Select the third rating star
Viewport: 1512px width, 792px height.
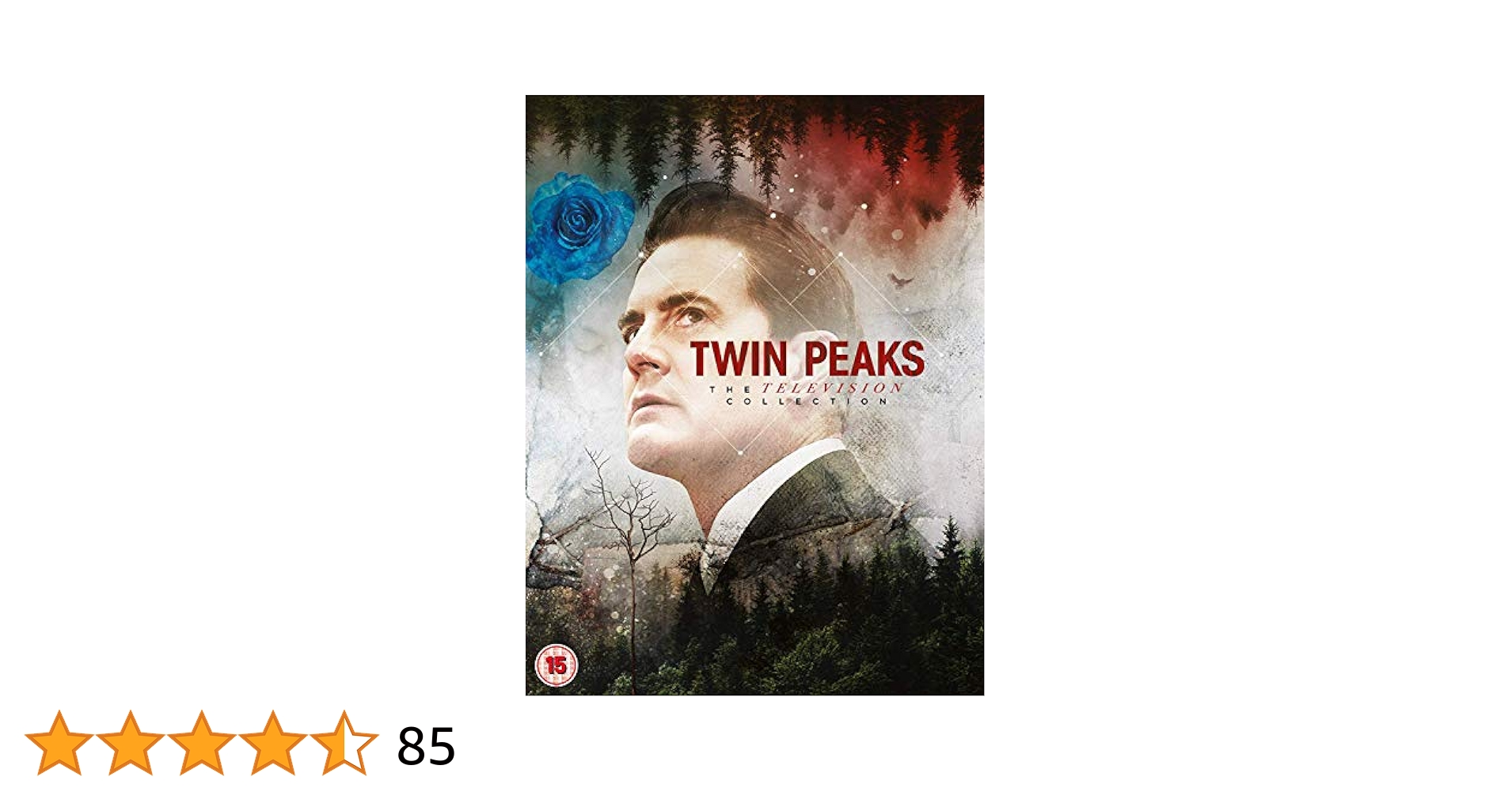click(202, 743)
